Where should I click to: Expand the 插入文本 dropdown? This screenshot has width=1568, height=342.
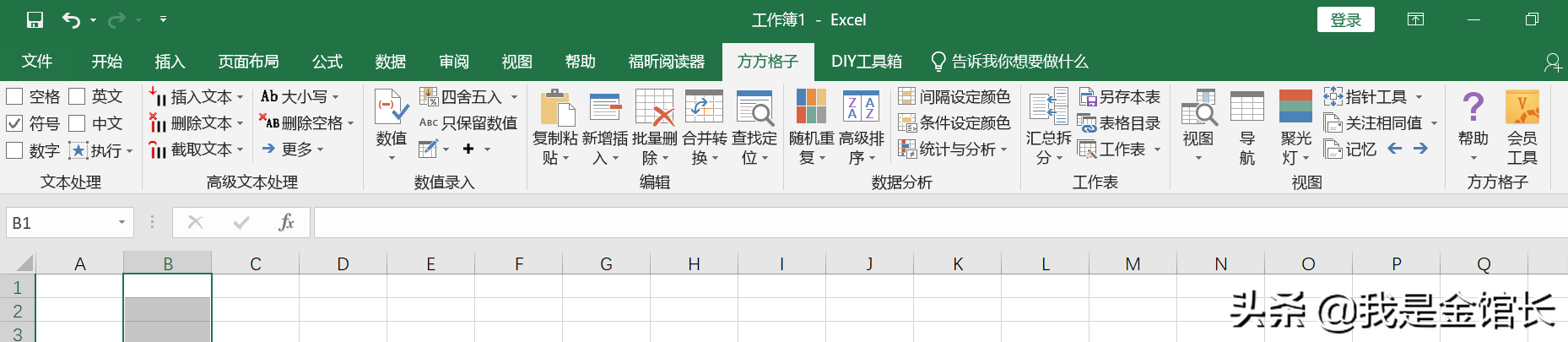(x=240, y=97)
